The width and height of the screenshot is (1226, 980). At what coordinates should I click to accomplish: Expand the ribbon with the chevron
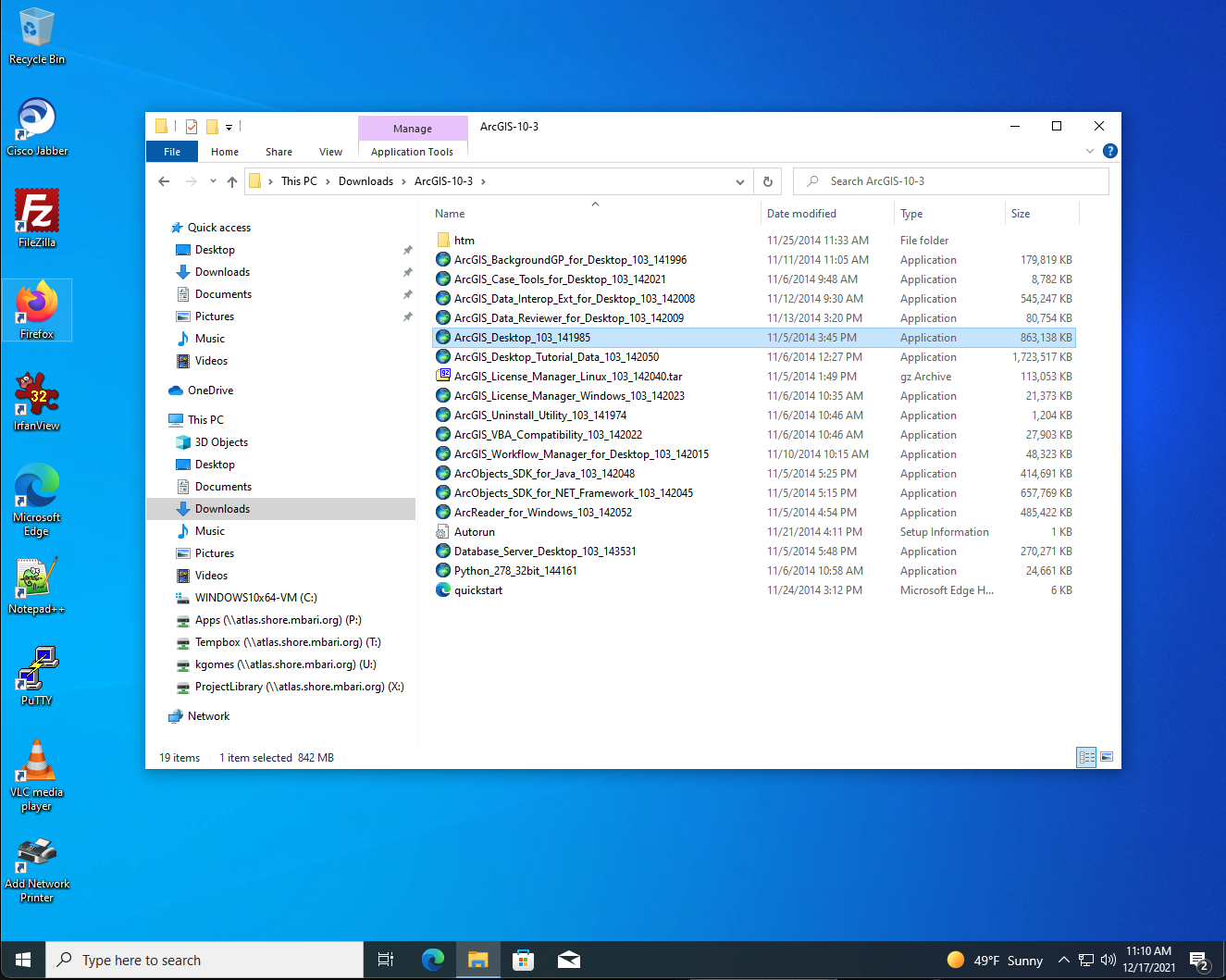point(1090,151)
